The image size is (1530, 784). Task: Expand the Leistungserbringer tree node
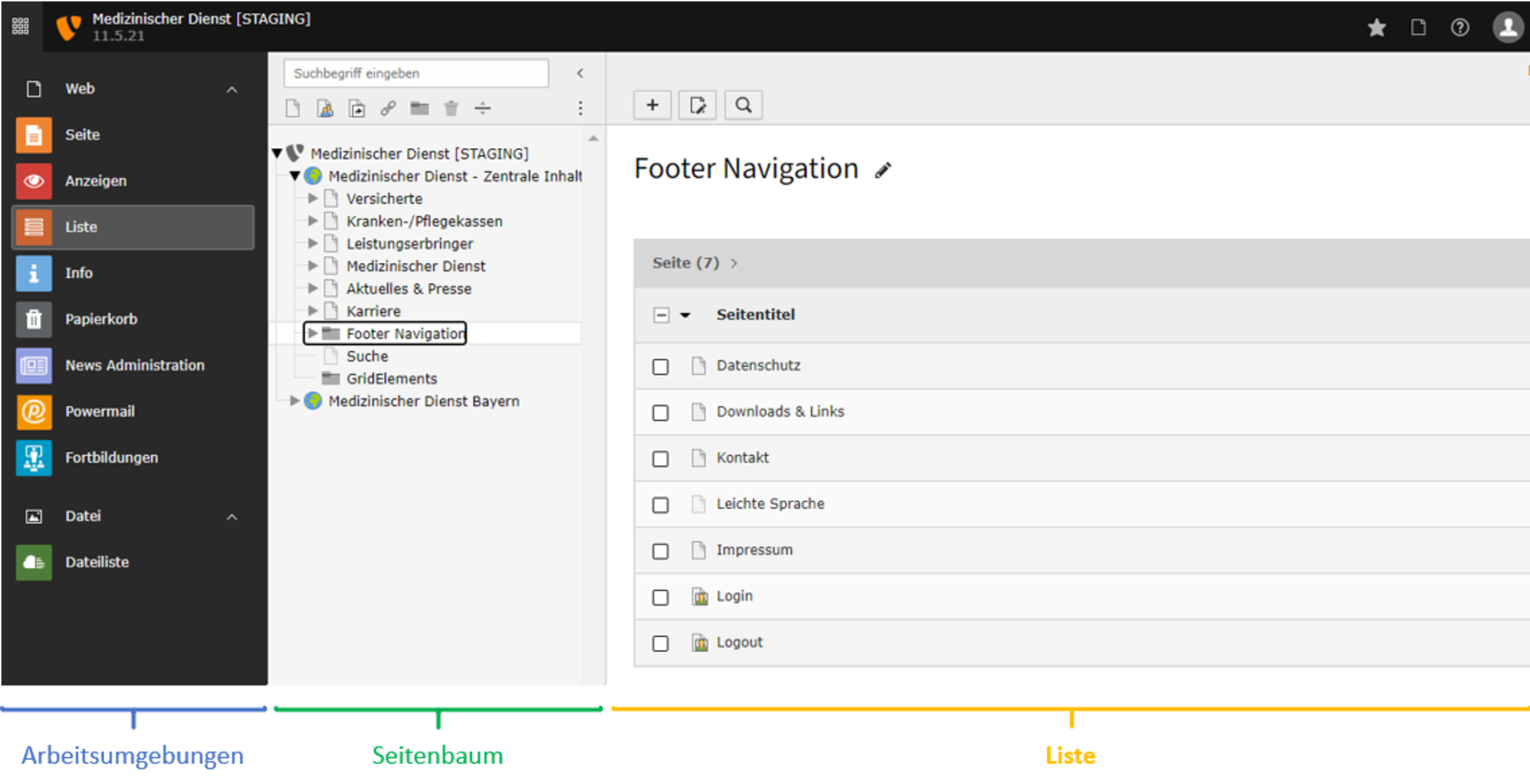pos(313,244)
